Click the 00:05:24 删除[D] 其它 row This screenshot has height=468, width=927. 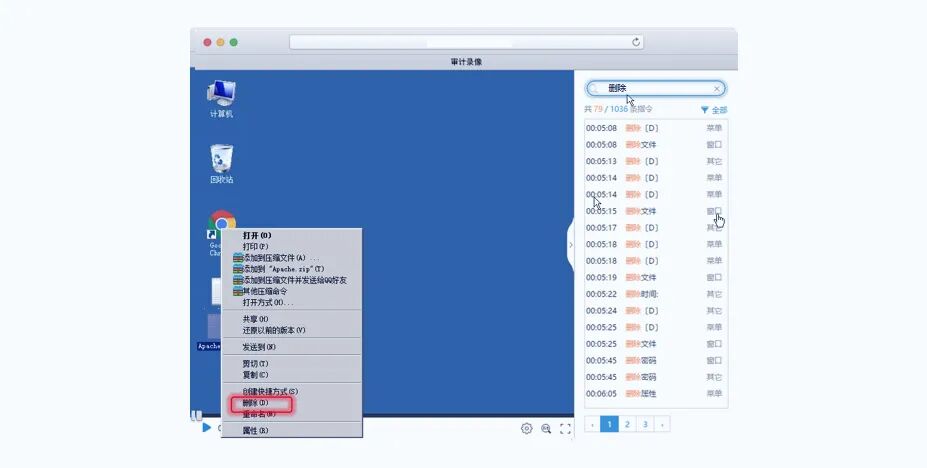[655, 311]
